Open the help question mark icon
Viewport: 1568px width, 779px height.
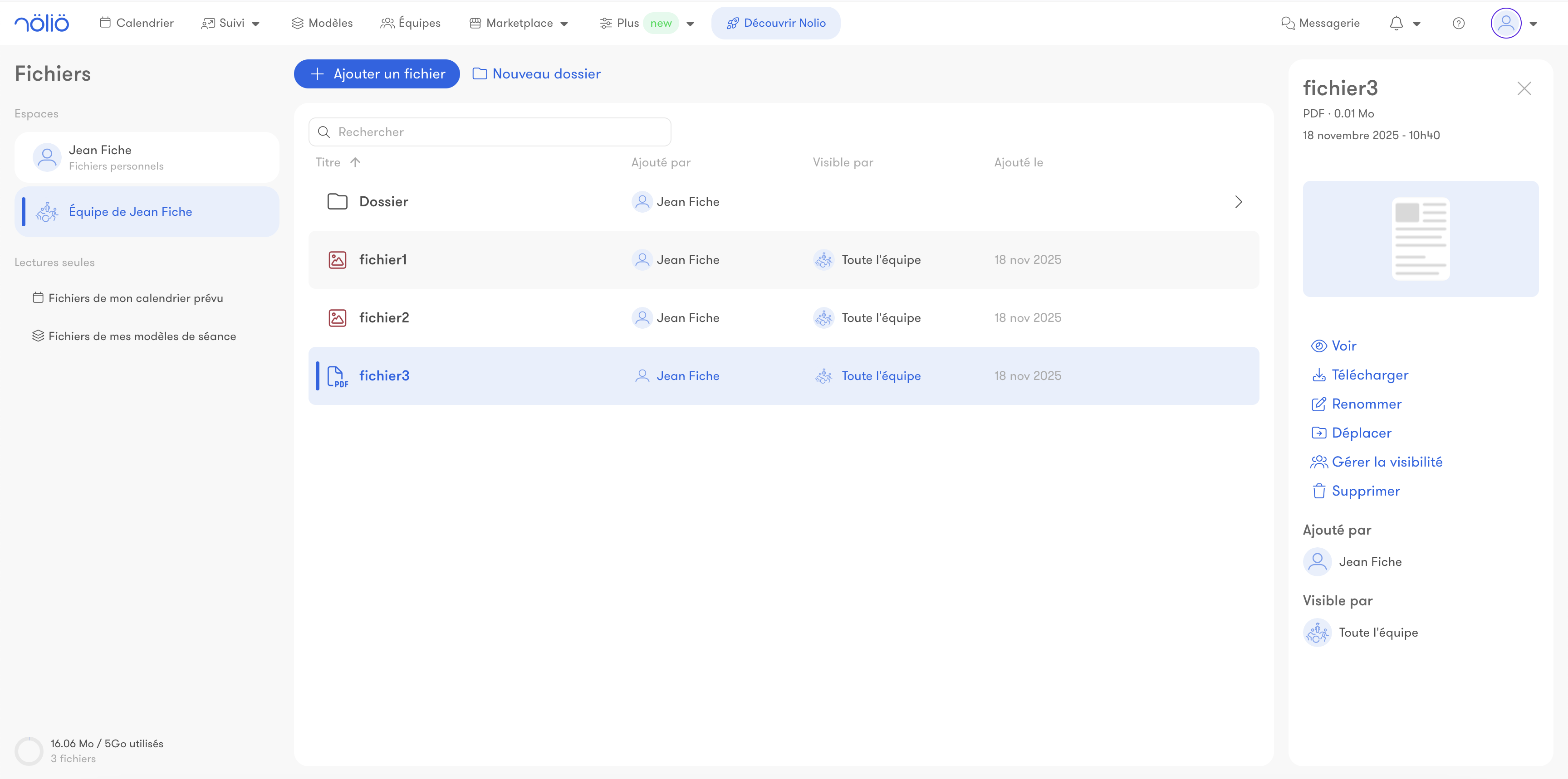(1458, 23)
